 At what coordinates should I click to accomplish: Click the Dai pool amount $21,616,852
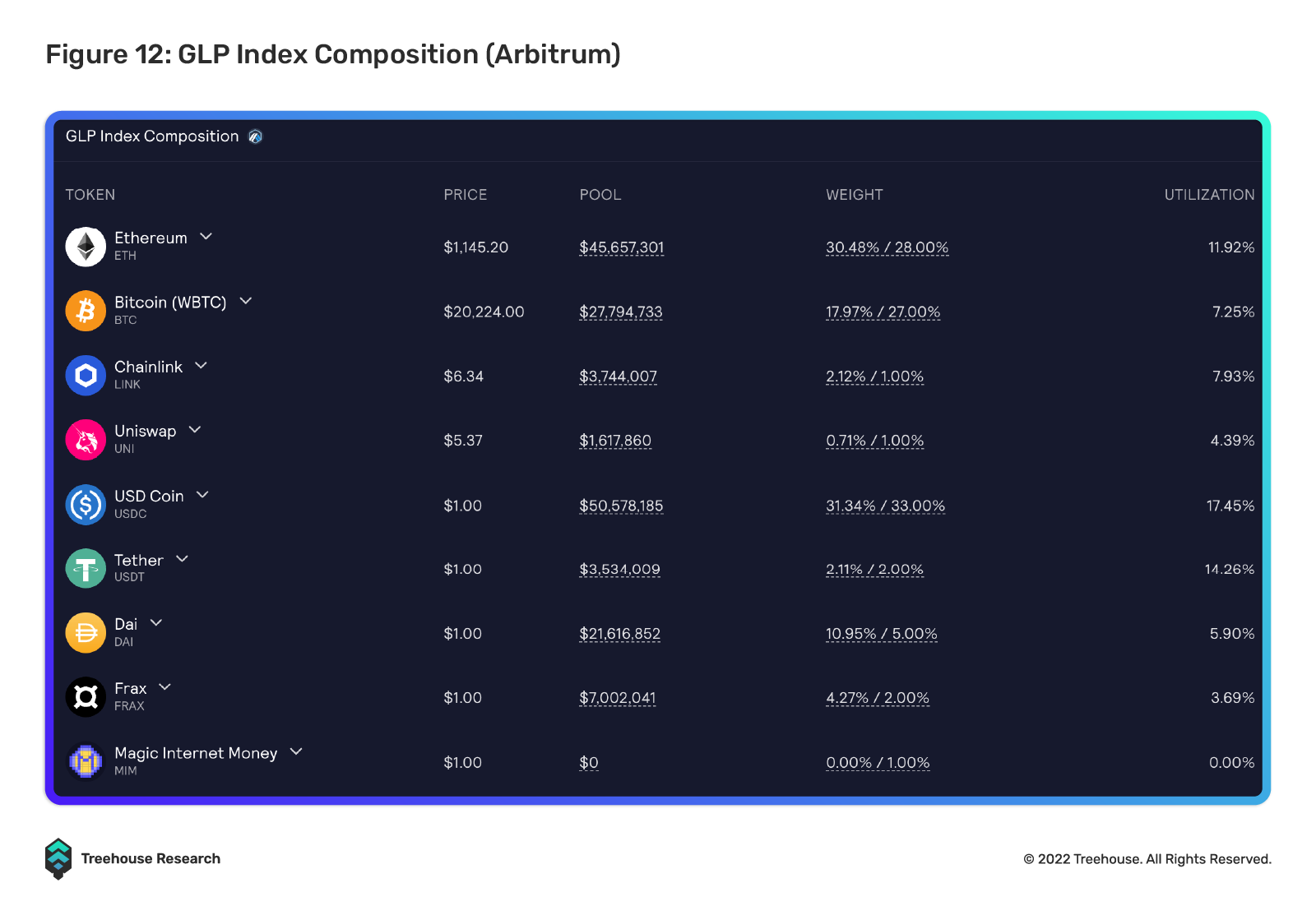(619, 634)
